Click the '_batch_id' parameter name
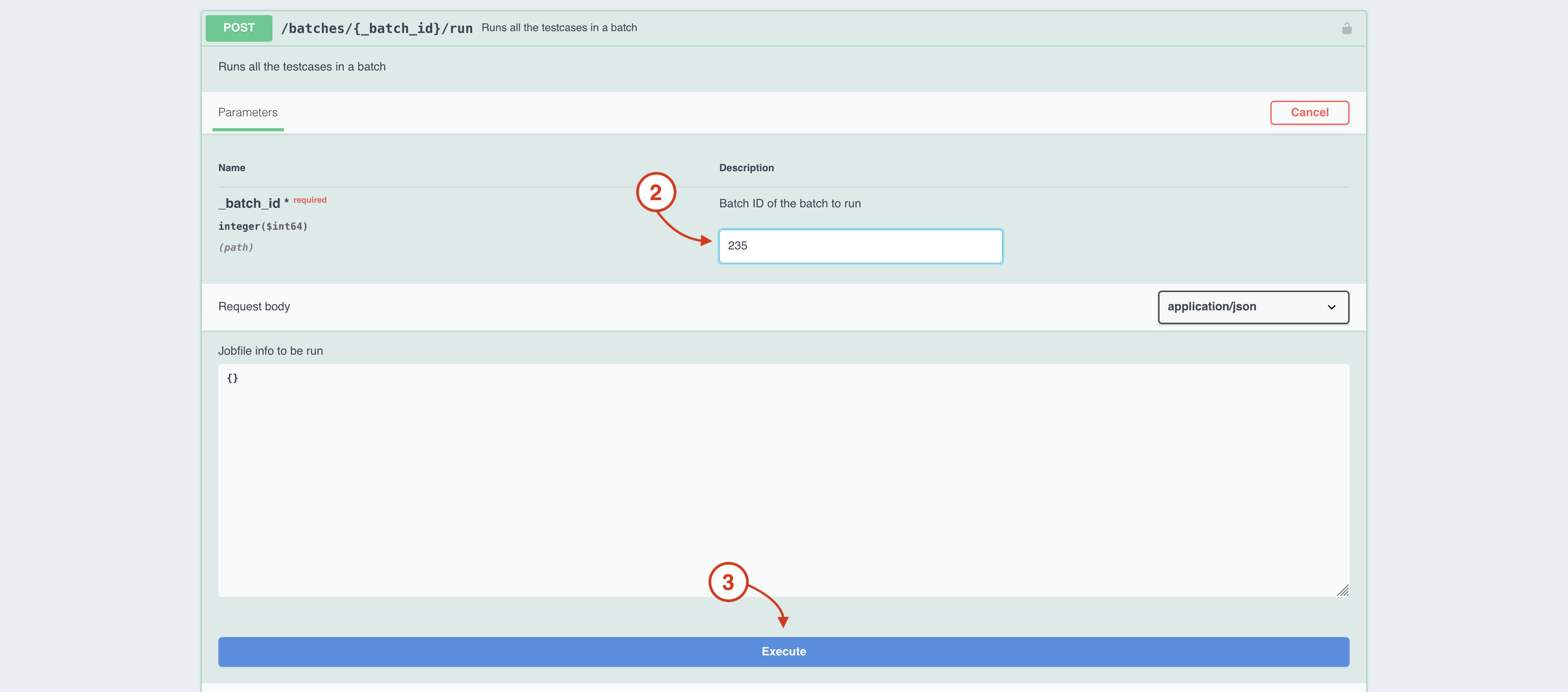This screenshot has width=1568, height=692. [249, 203]
